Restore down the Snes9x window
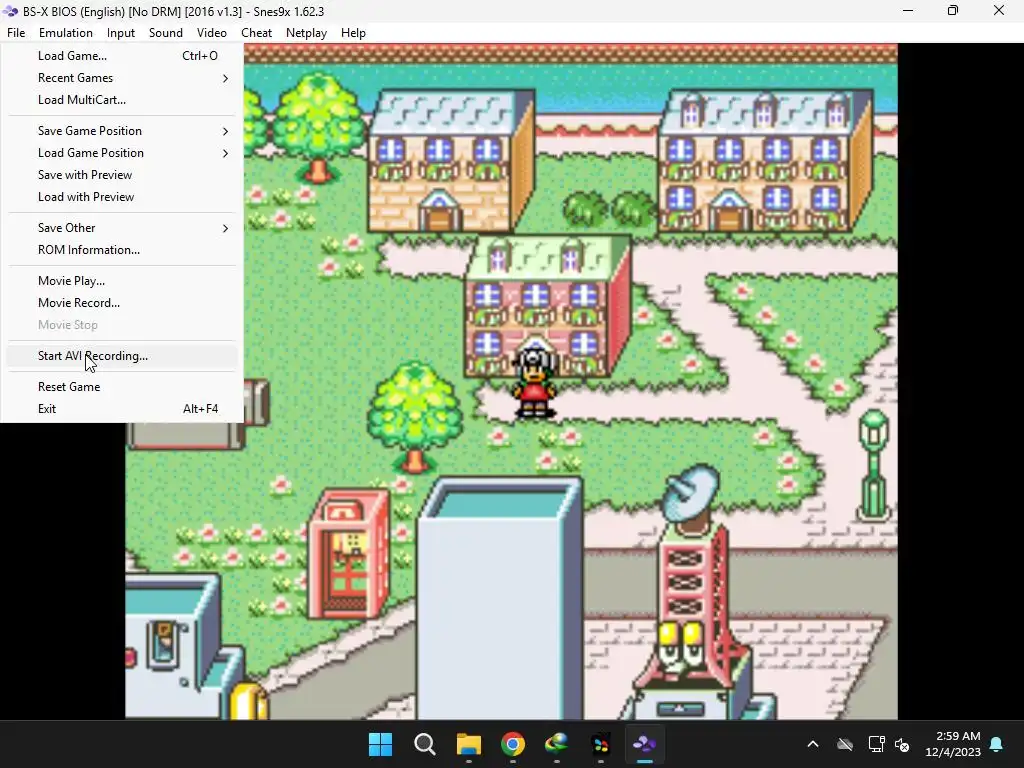The width and height of the screenshot is (1024, 768). [953, 11]
